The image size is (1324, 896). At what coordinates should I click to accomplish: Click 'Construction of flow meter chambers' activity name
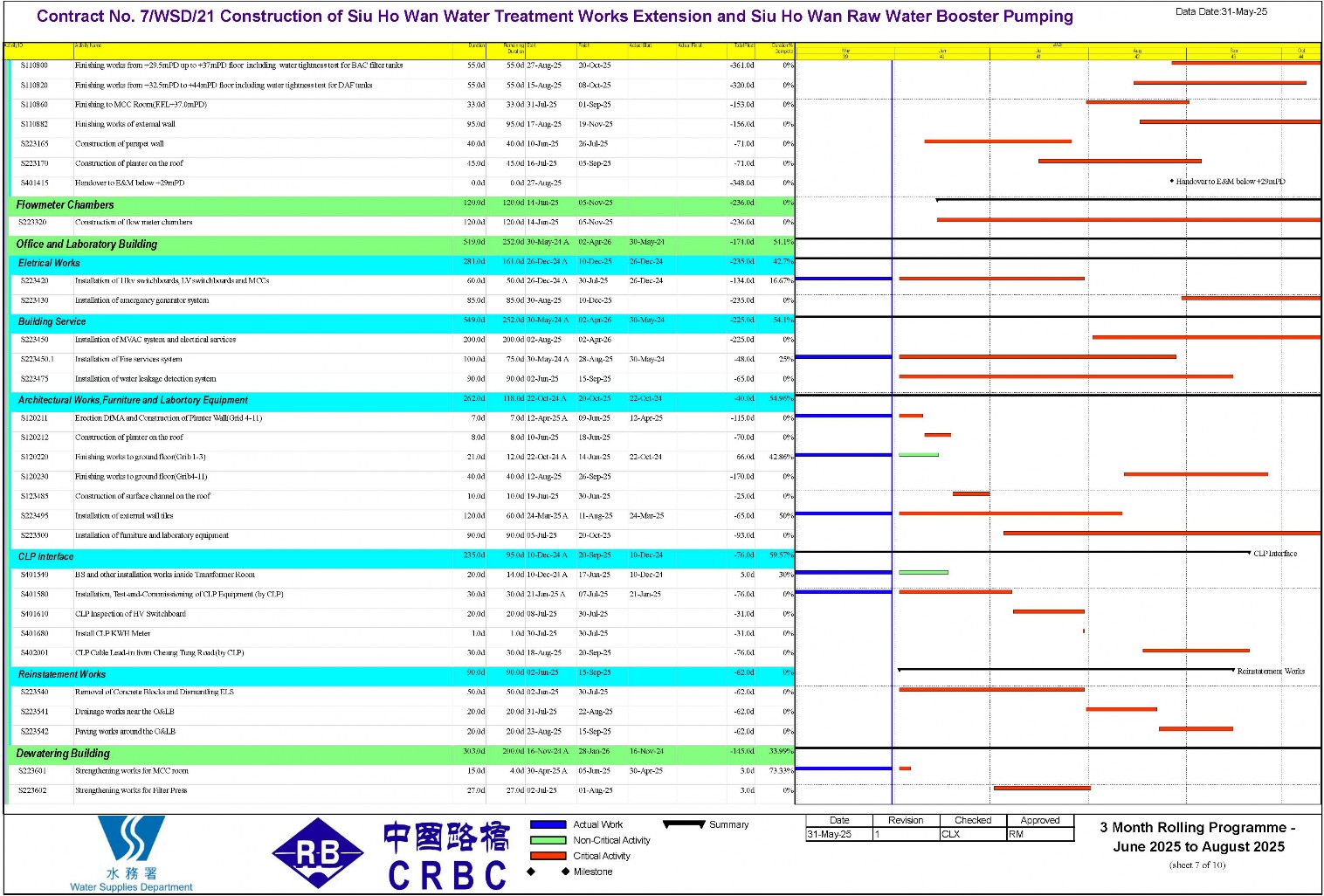pos(134,223)
